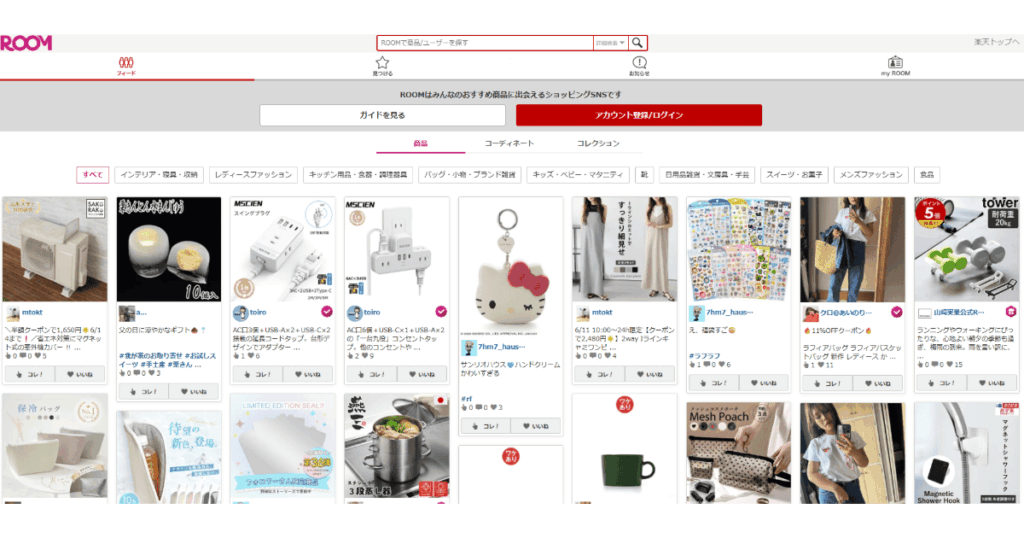Open the notifications exclamation icon
1024x538 pixels.
639,66
